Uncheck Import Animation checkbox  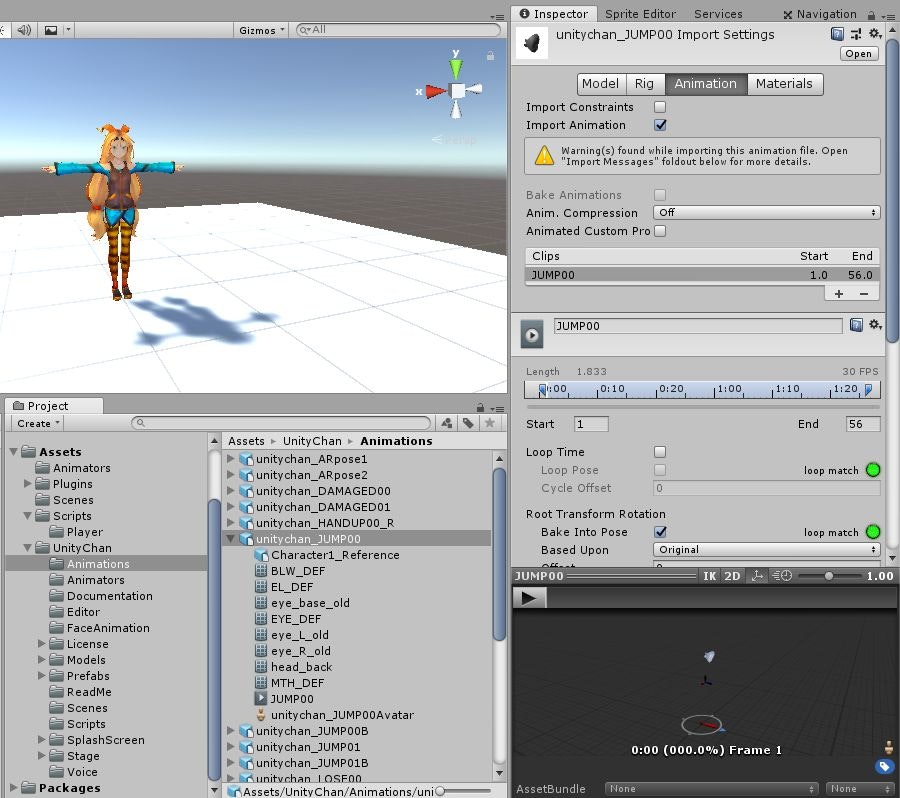pyautogui.click(x=660, y=125)
